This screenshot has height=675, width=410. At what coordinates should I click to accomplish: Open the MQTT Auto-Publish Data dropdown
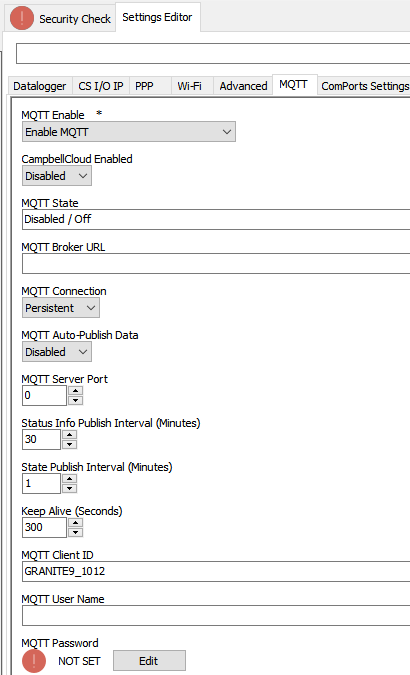(57, 352)
